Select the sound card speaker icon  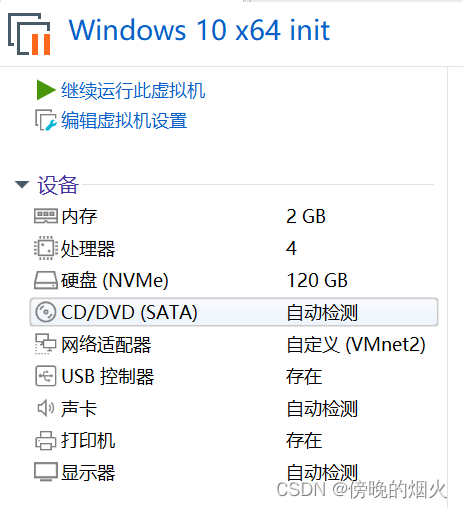(45, 408)
